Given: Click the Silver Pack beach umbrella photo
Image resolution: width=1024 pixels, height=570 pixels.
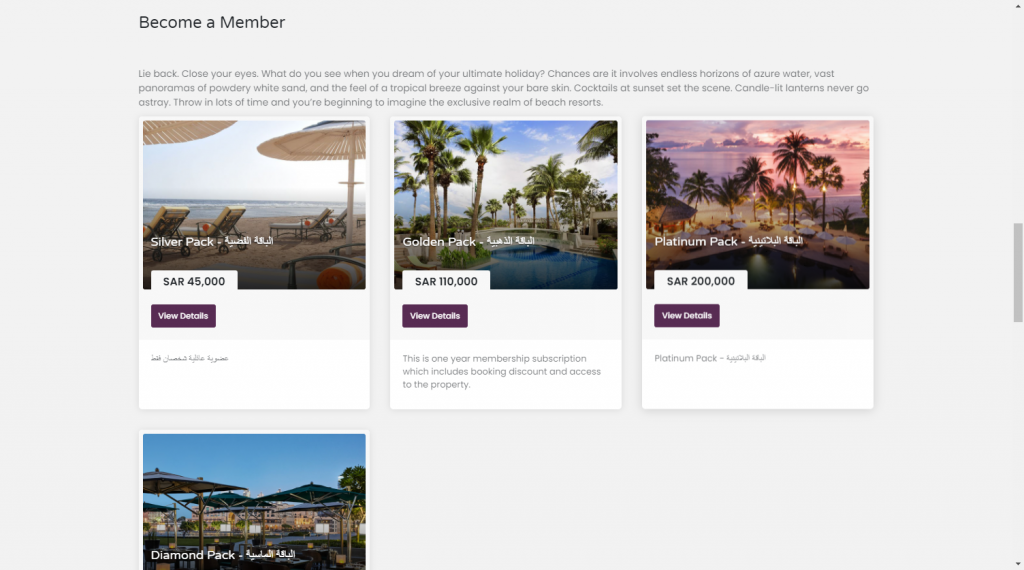Looking at the screenshot, I should pyautogui.click(x=254, y=180).
